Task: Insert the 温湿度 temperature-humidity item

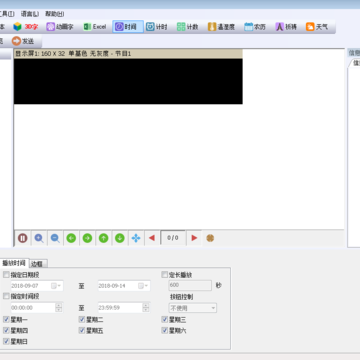Action: [x=221, y=27]
